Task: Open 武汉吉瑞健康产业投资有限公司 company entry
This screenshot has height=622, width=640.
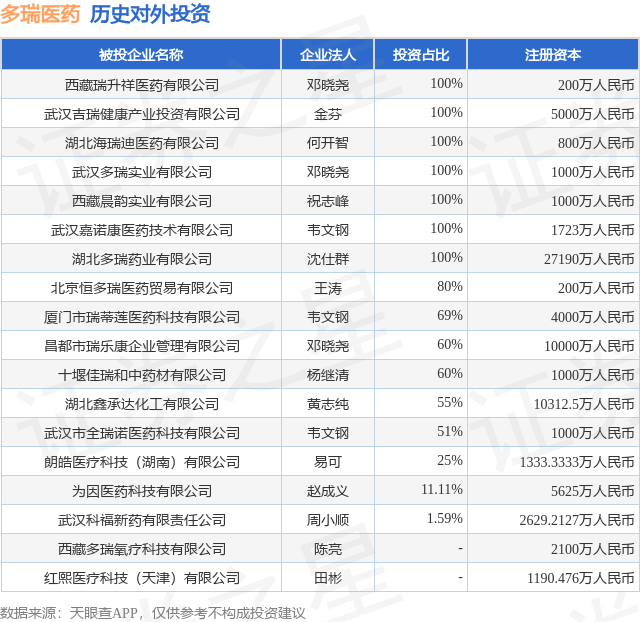Action: point(142,114)
